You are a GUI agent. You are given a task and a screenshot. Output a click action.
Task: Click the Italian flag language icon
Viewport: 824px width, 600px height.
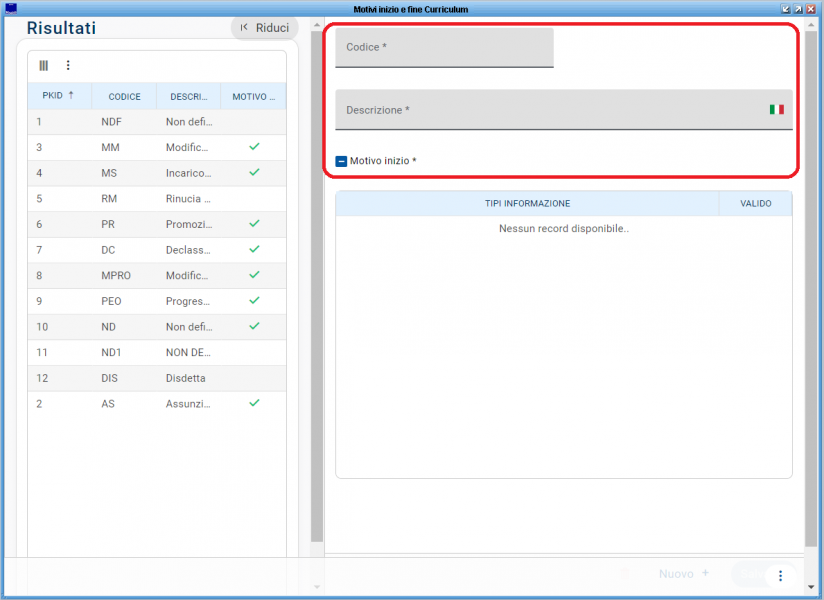tap(777, 109)
